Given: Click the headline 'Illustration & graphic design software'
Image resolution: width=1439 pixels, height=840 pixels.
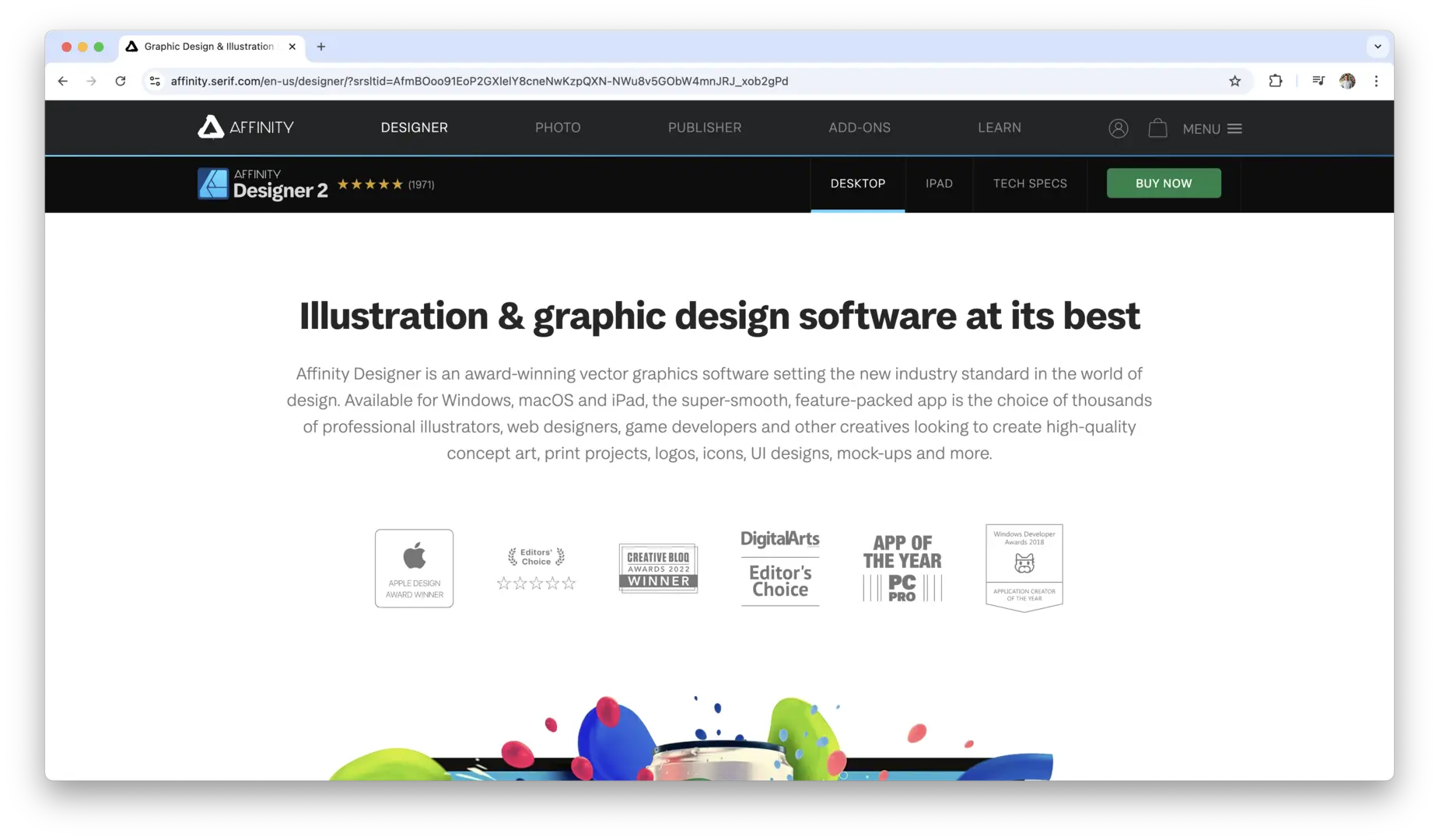Looking at the screenshot, I should (719, 316).
